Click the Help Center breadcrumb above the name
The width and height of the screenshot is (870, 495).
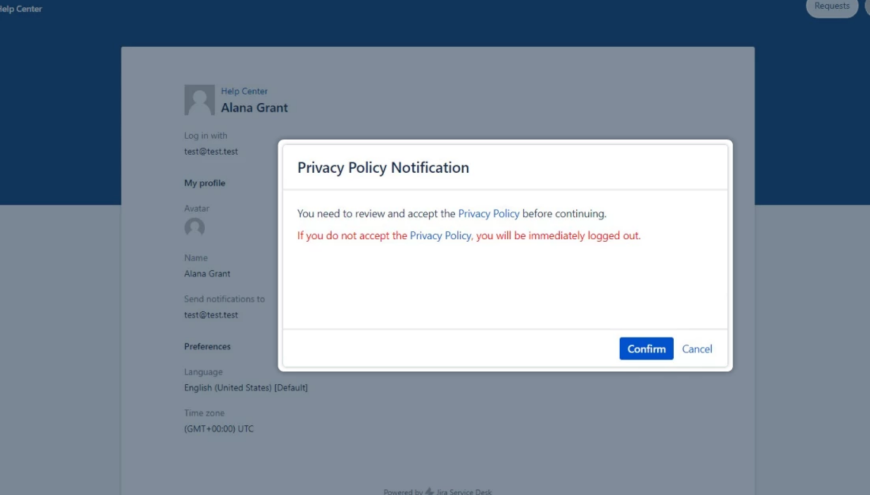244,91
